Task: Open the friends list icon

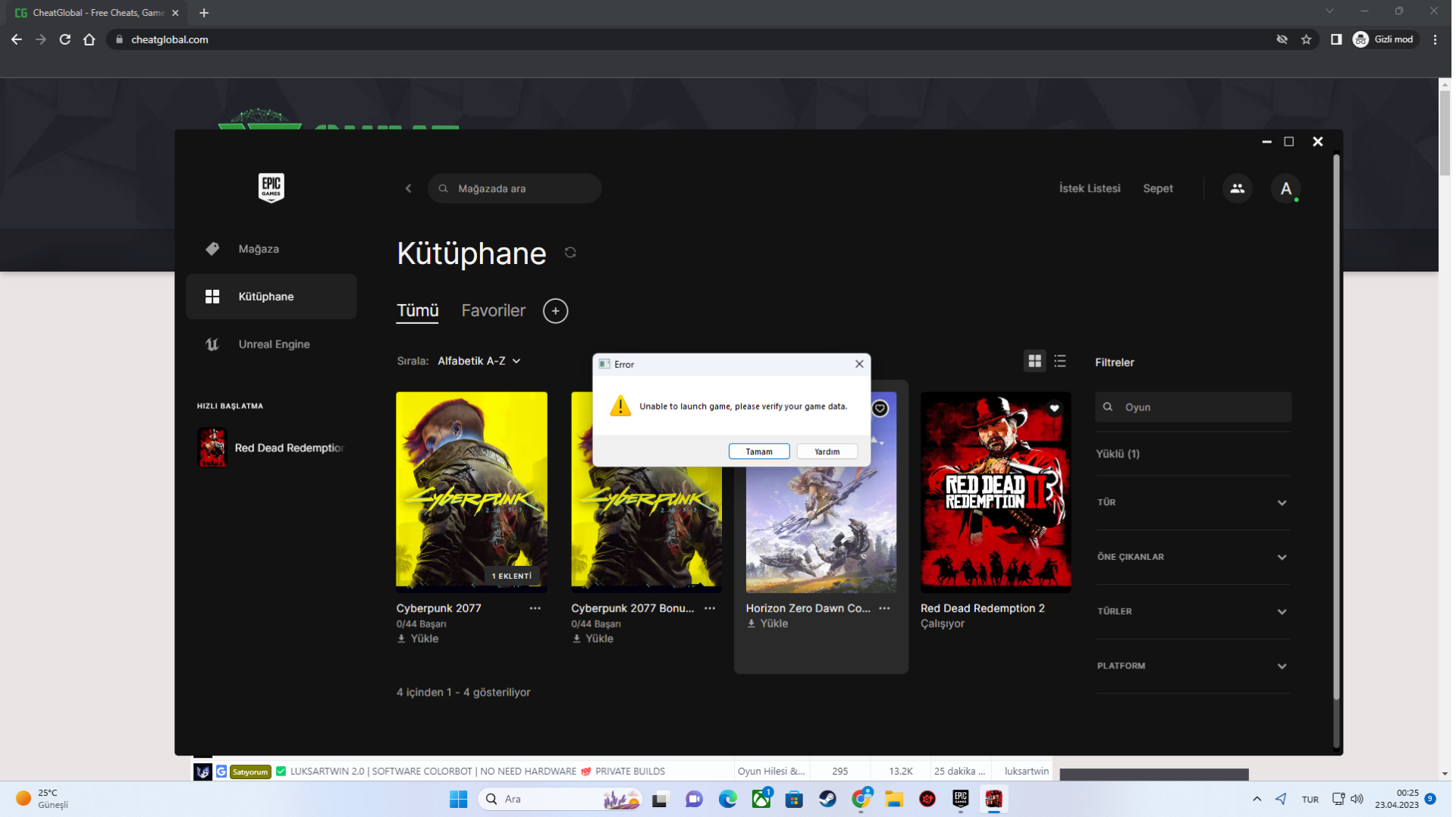Action: tap(1237, 189)
